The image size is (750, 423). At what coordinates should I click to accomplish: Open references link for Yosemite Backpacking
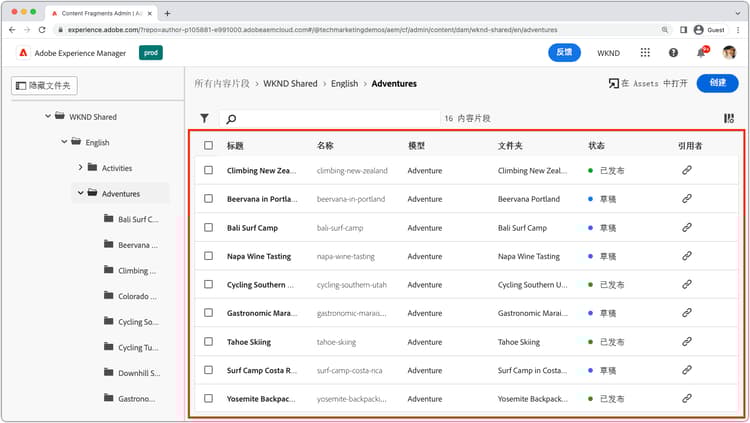687,398
